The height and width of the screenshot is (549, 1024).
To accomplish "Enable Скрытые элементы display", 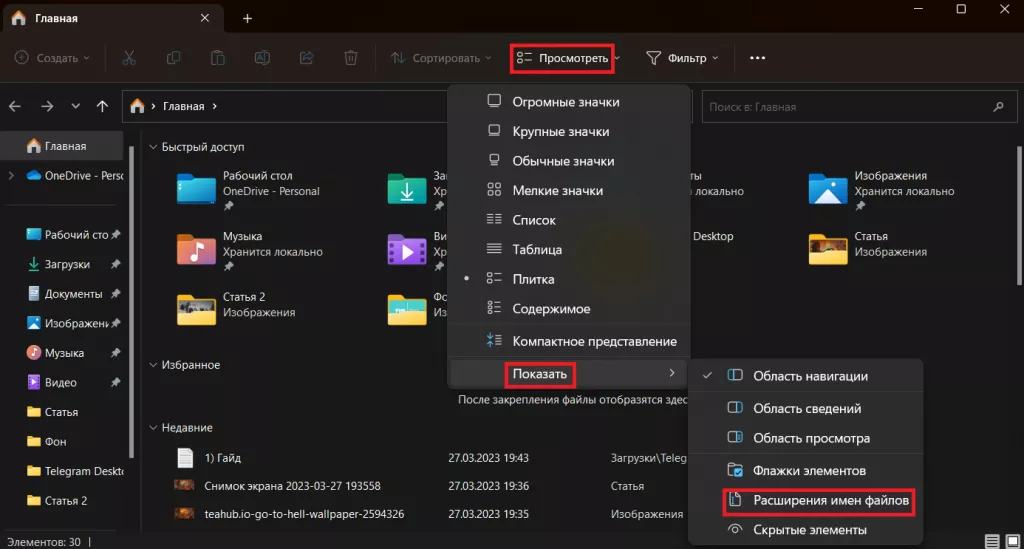I will click(809, 530).
